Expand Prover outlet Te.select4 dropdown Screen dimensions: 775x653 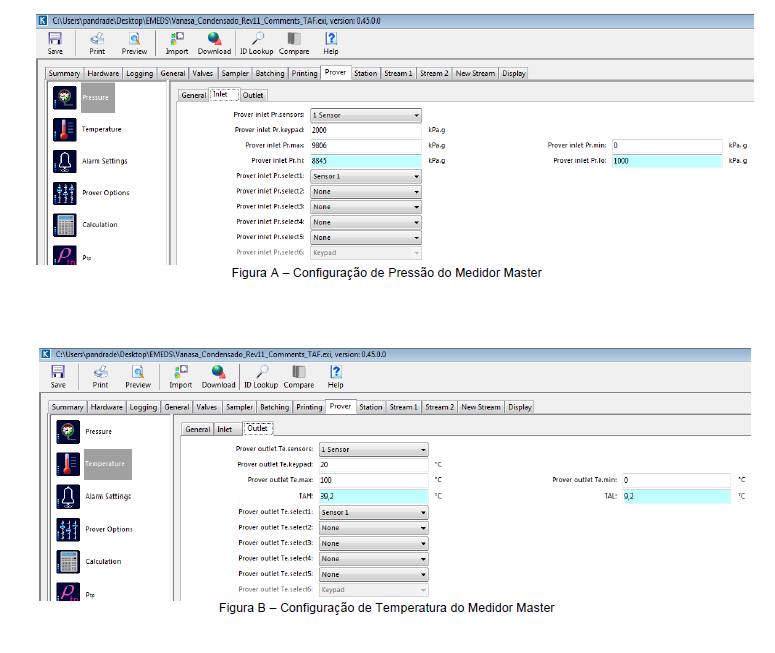374,559
